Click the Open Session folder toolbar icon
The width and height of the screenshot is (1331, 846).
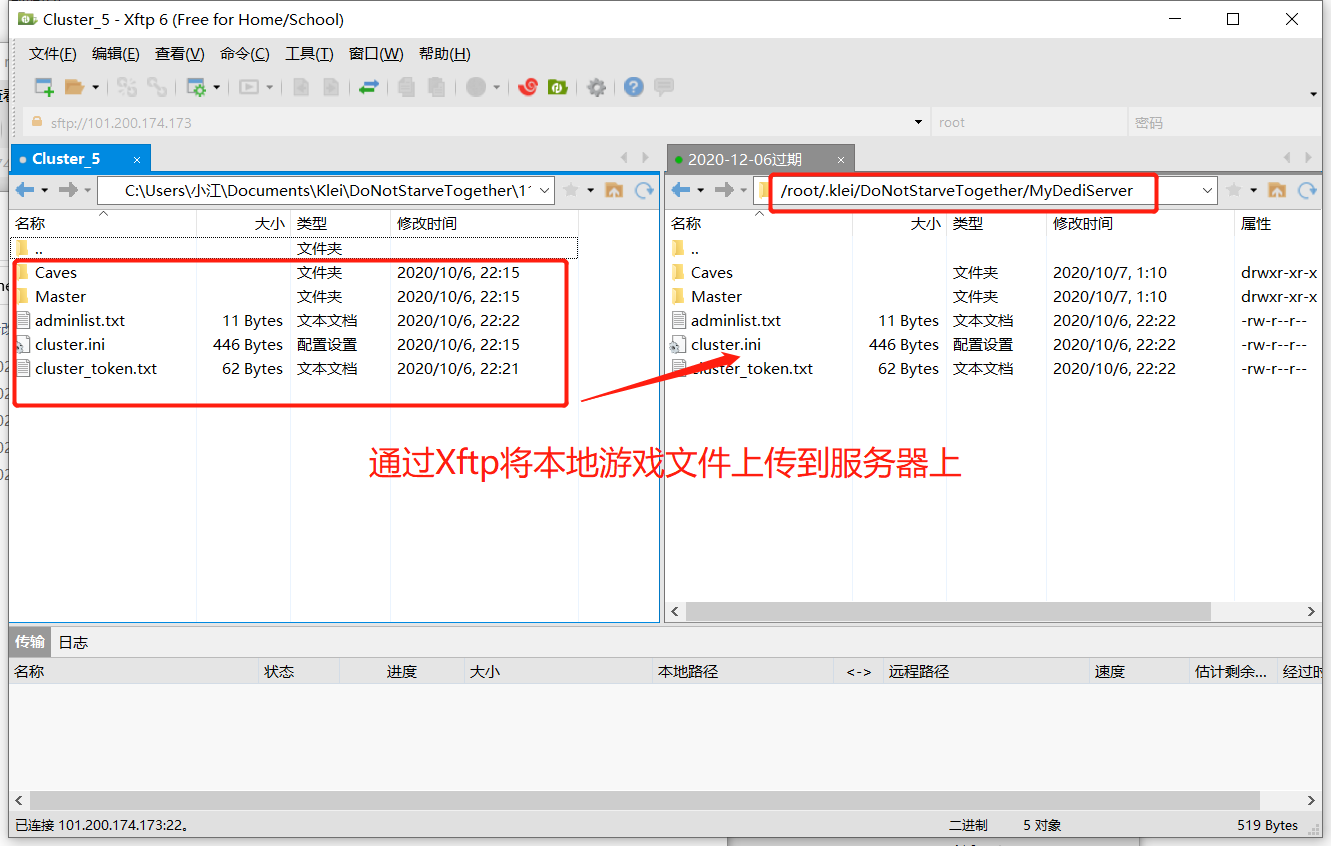coord(74,87)
